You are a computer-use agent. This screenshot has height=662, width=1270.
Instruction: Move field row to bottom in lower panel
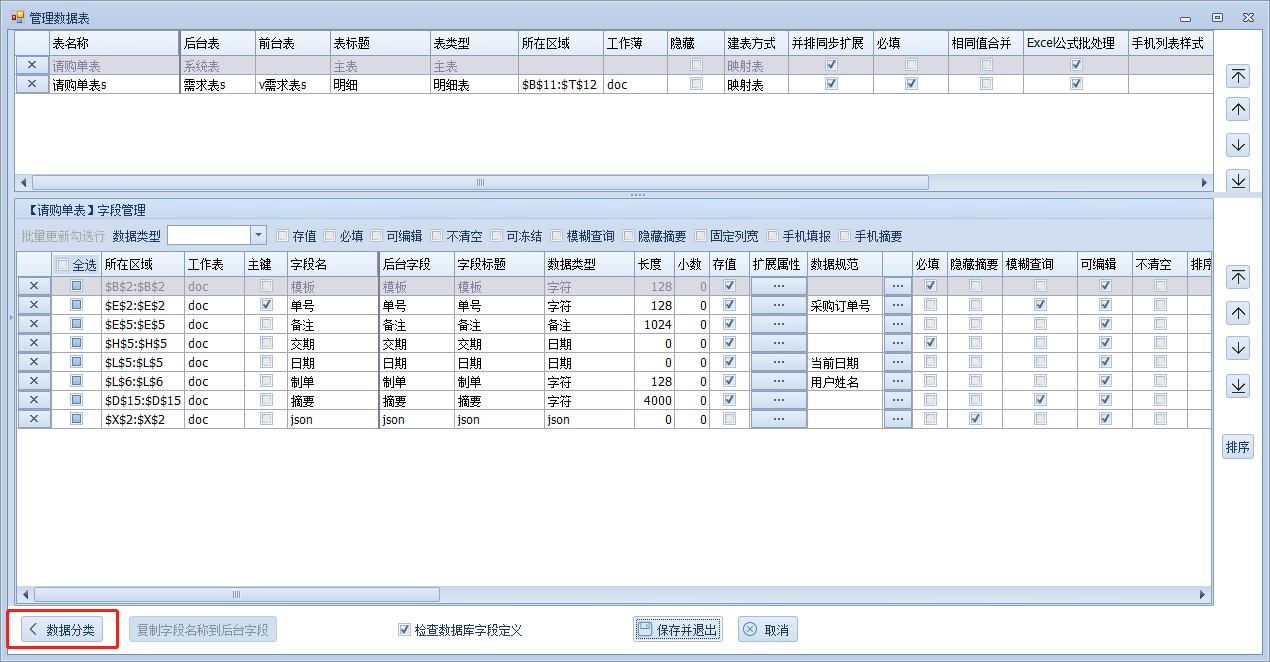click(1238, 385)
